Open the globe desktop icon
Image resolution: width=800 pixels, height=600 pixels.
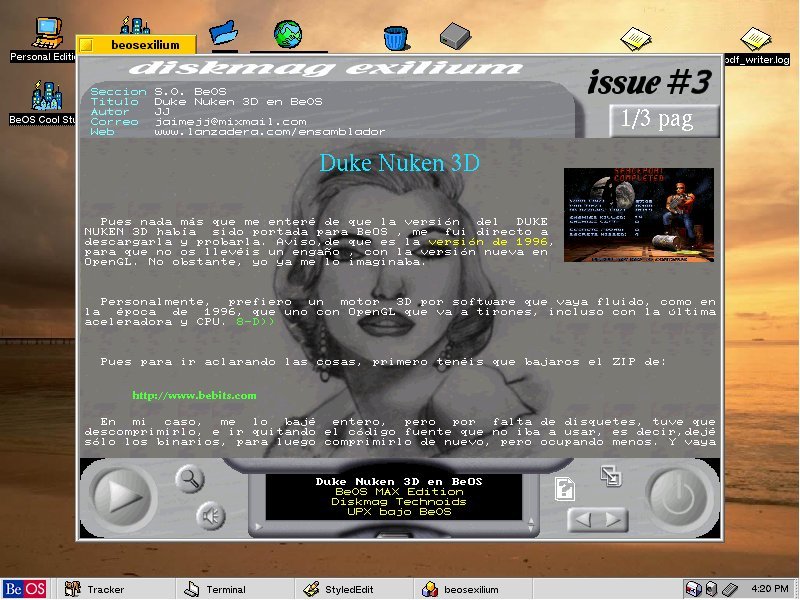288,34
